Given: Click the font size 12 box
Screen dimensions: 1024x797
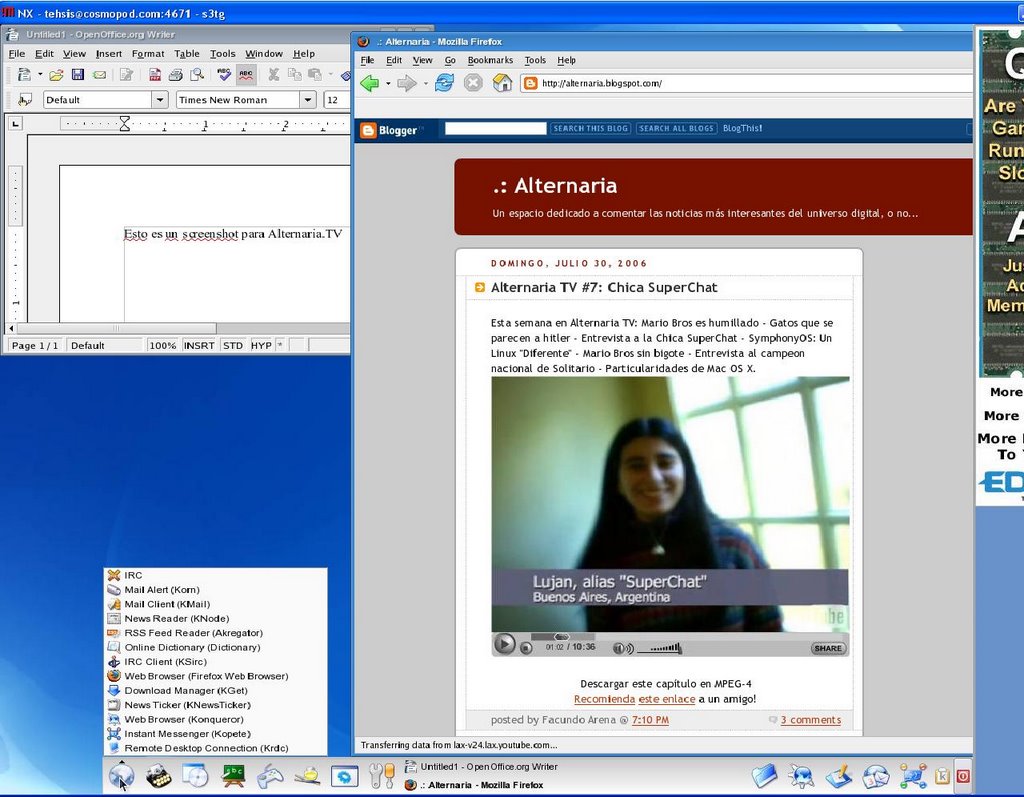Looking at the screenshot, I should (336, 100).
